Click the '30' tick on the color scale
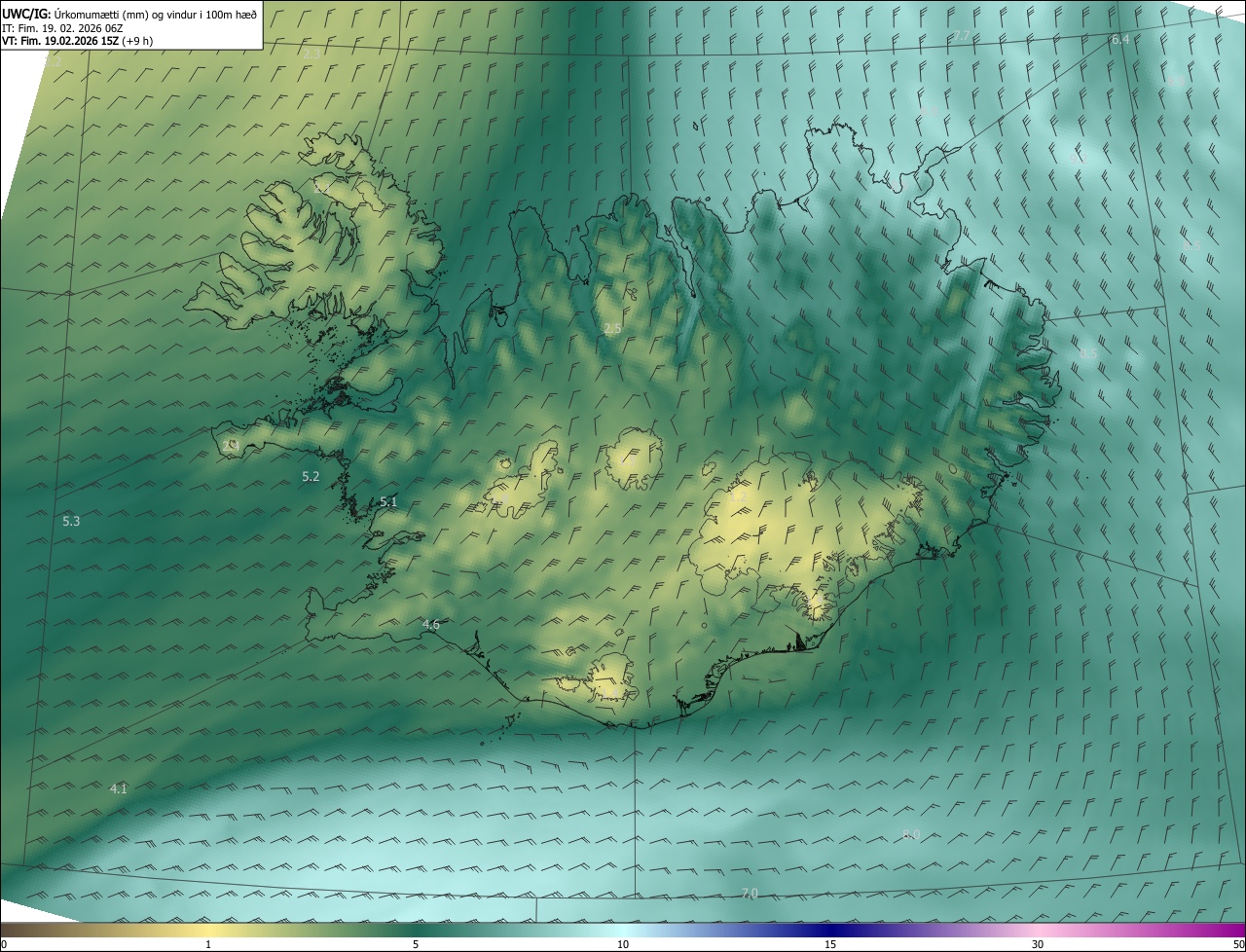 [x=1038, y=945]
